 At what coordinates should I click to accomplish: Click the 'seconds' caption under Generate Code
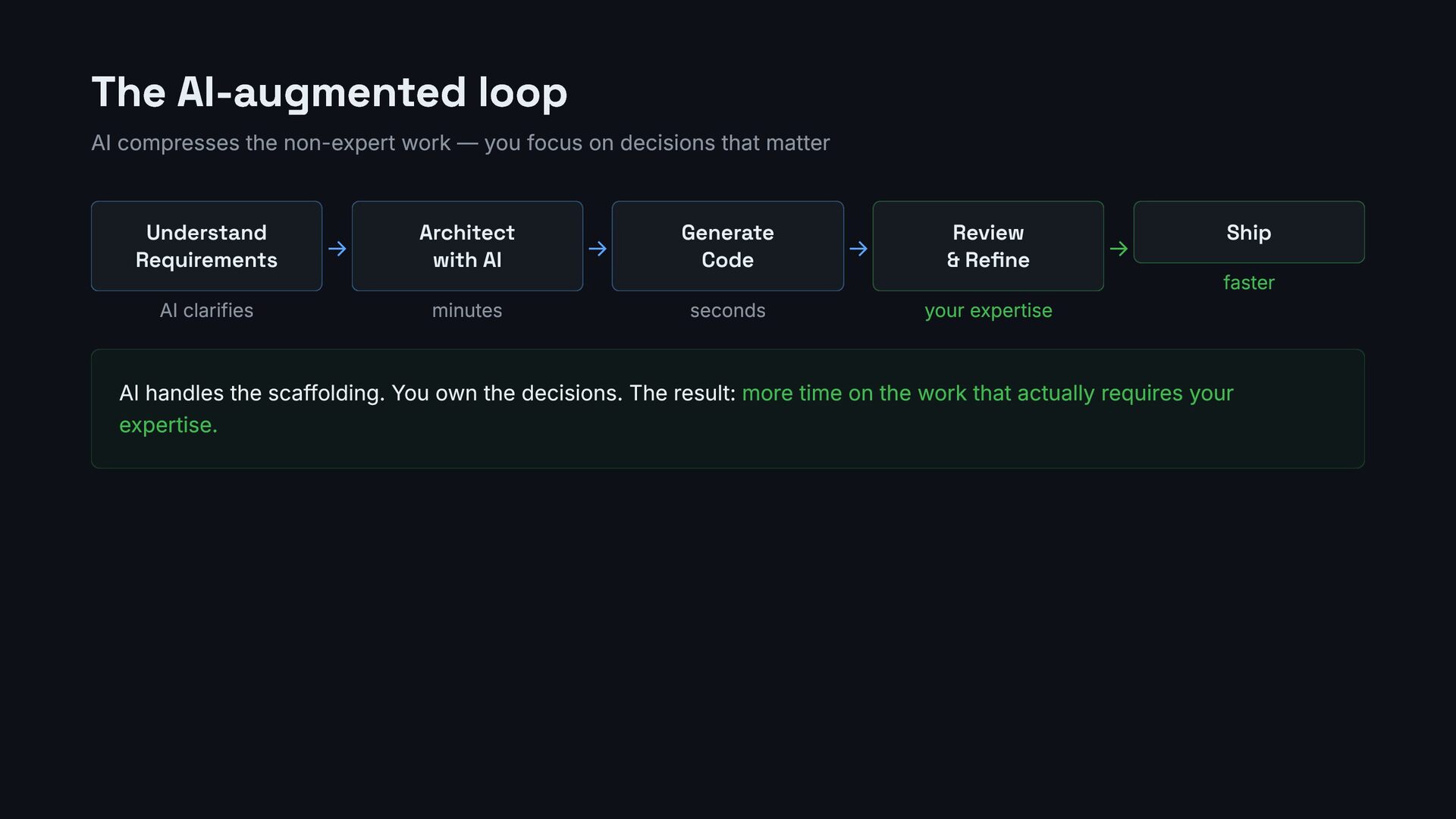coord(727,310)
